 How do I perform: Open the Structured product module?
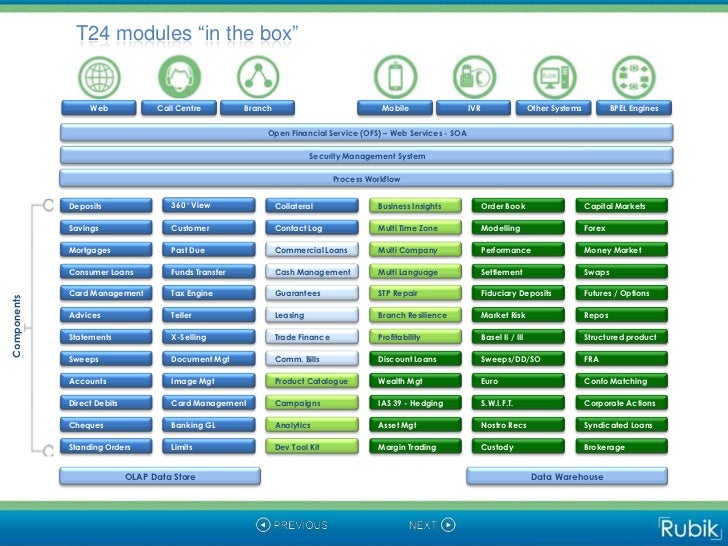coord(622,337)
